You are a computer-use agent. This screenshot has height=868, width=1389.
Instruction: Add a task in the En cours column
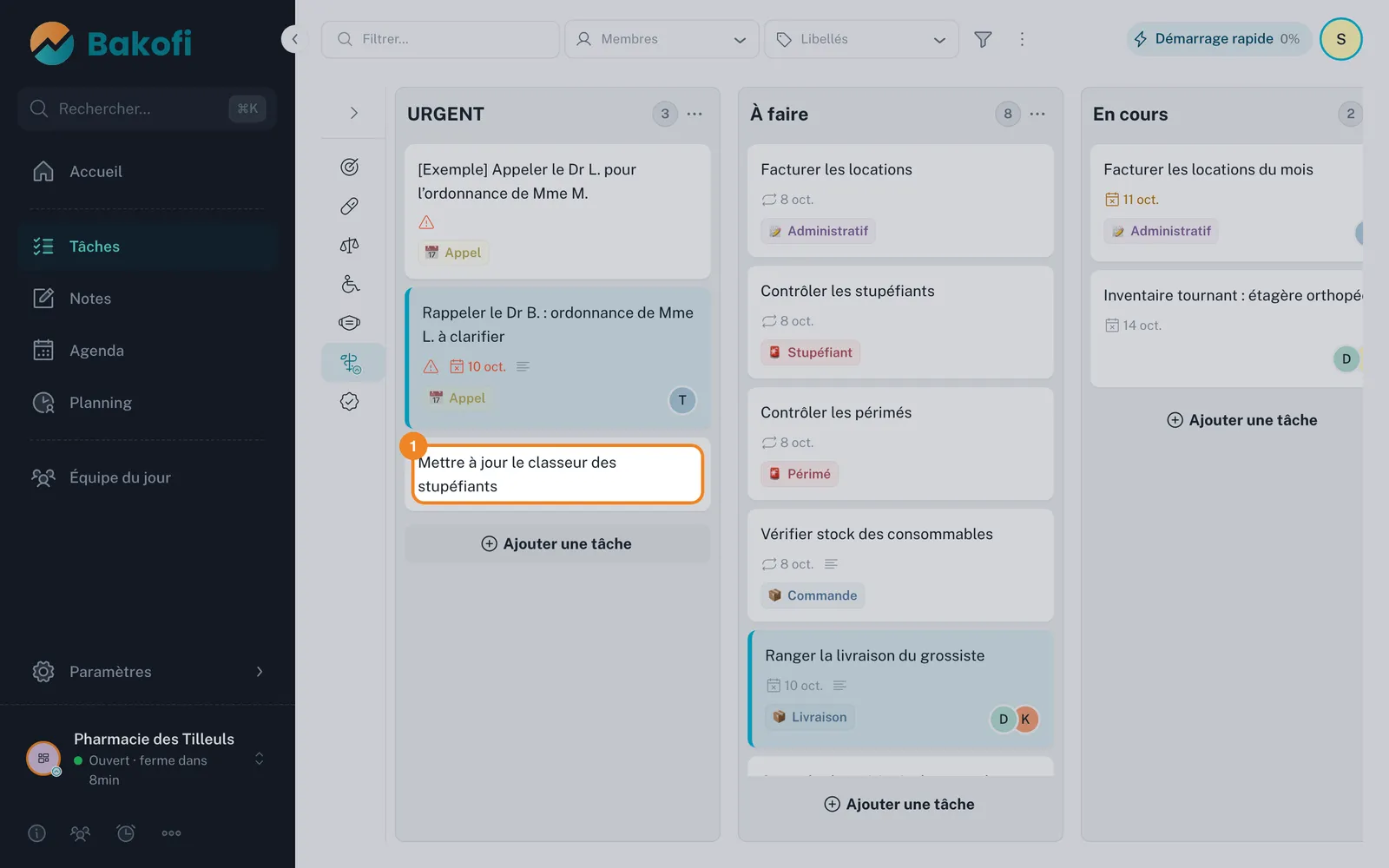click(x=1242, y=420)
